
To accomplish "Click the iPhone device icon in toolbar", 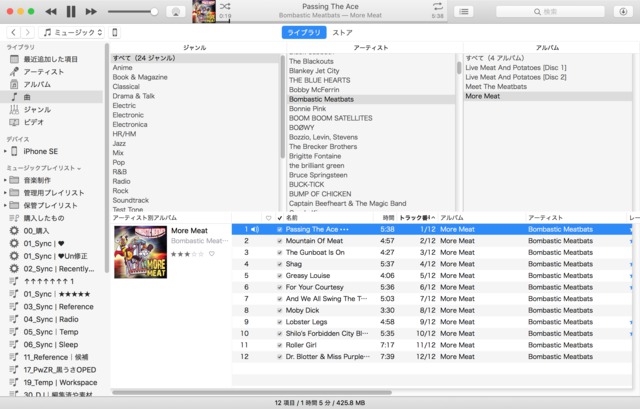I will [x=115, y=33].
